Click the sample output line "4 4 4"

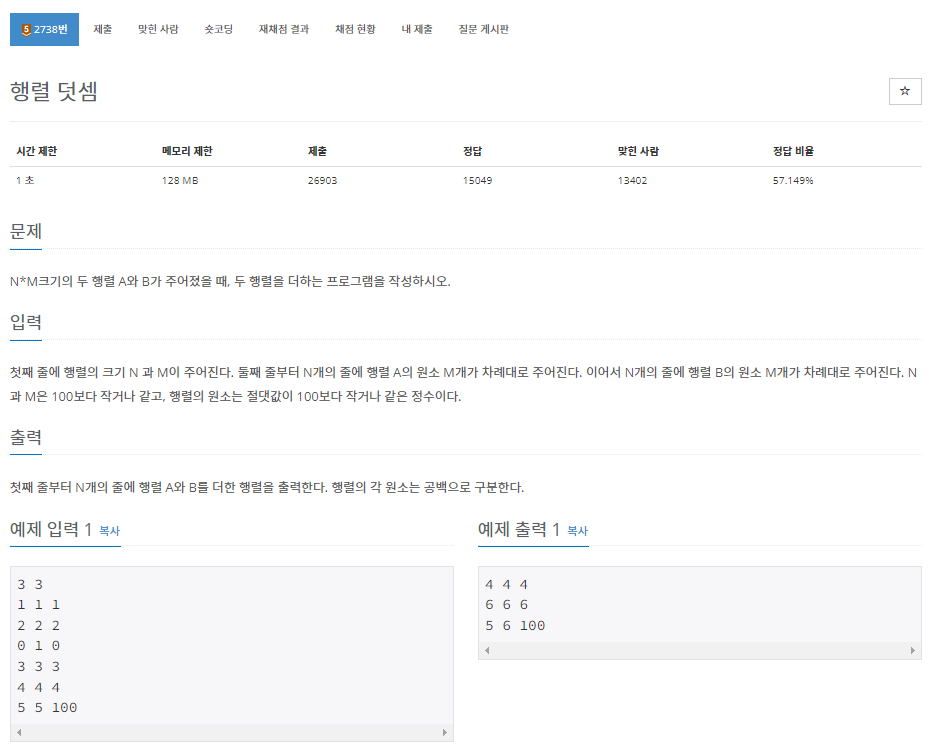(506, 584)
